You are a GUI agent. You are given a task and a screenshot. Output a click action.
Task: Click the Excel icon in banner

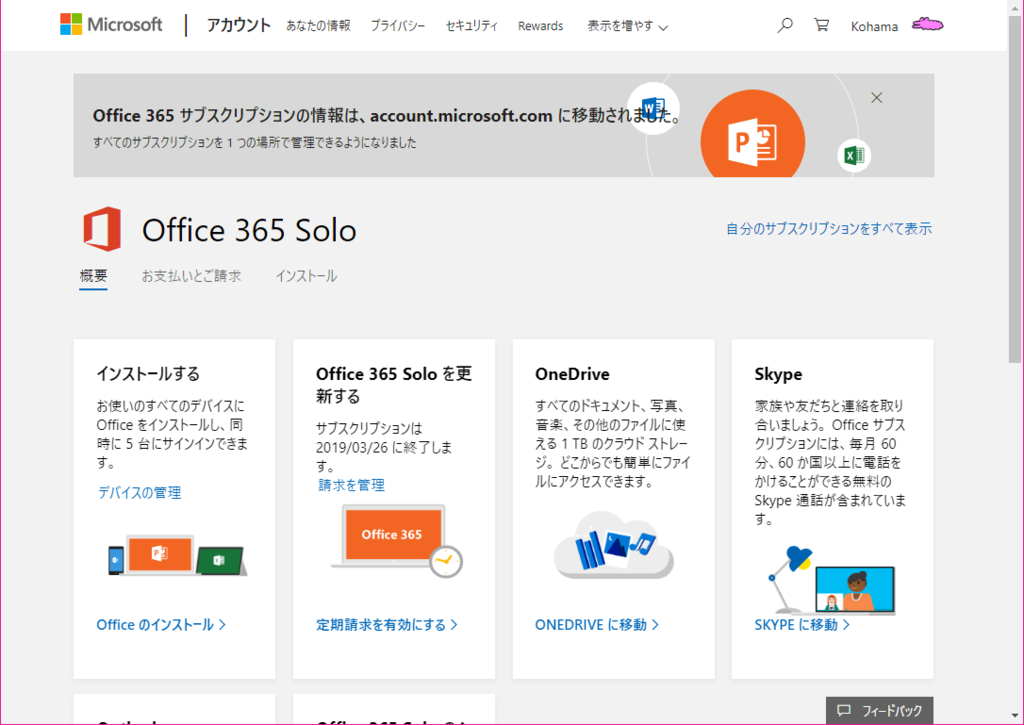click(854, 155)
